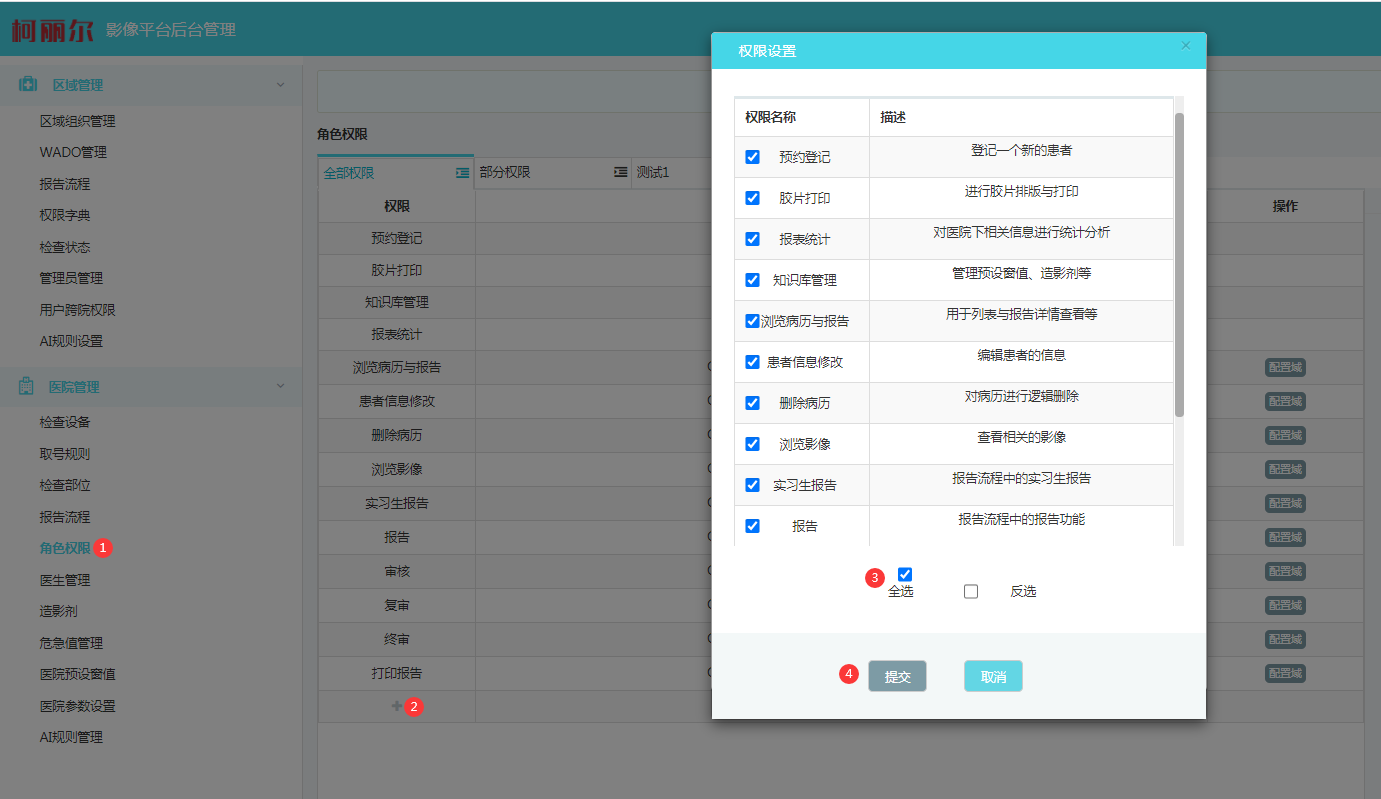Click the list icon on 部分权限 tab

tap(620, 172)
